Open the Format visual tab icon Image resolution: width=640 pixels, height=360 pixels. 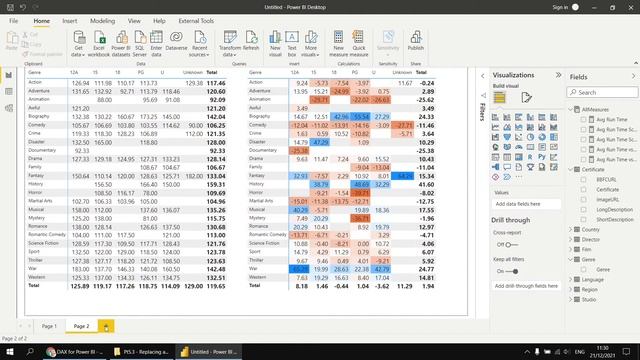[527, 97]
